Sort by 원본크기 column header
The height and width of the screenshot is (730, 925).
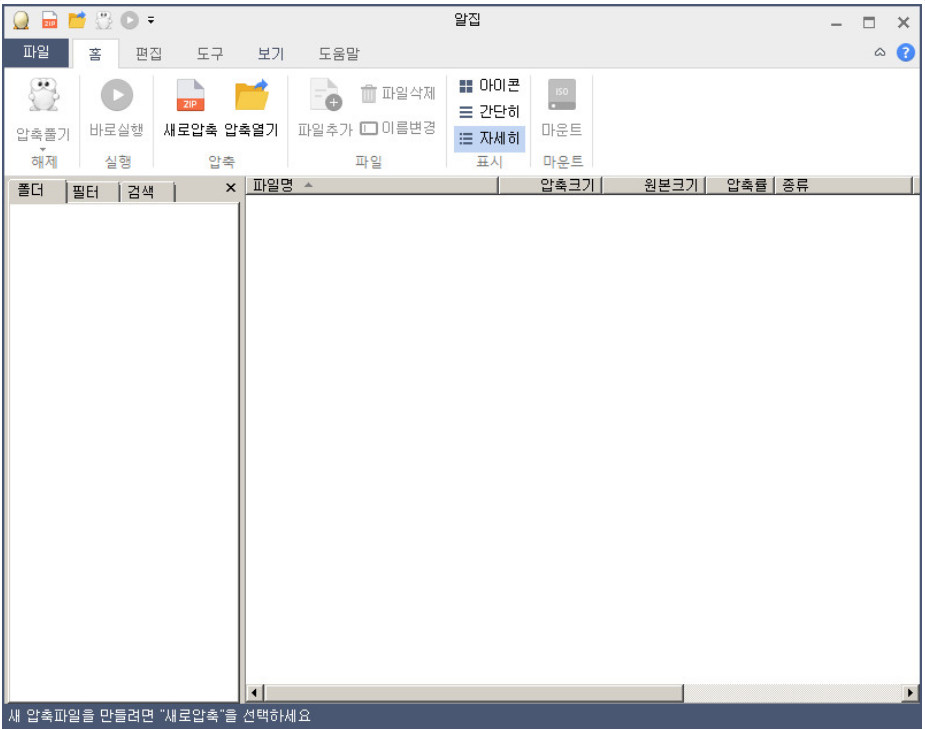(654, 185)
